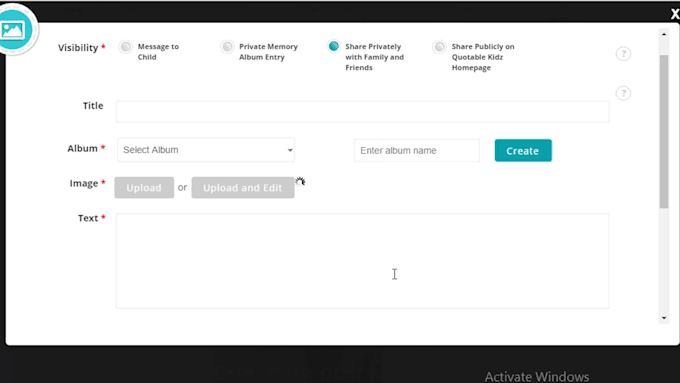Select Share Privately with Family and Friends
Image resolution: width=680 pixels, height=383 pixels.
click(x=333, y=46)
